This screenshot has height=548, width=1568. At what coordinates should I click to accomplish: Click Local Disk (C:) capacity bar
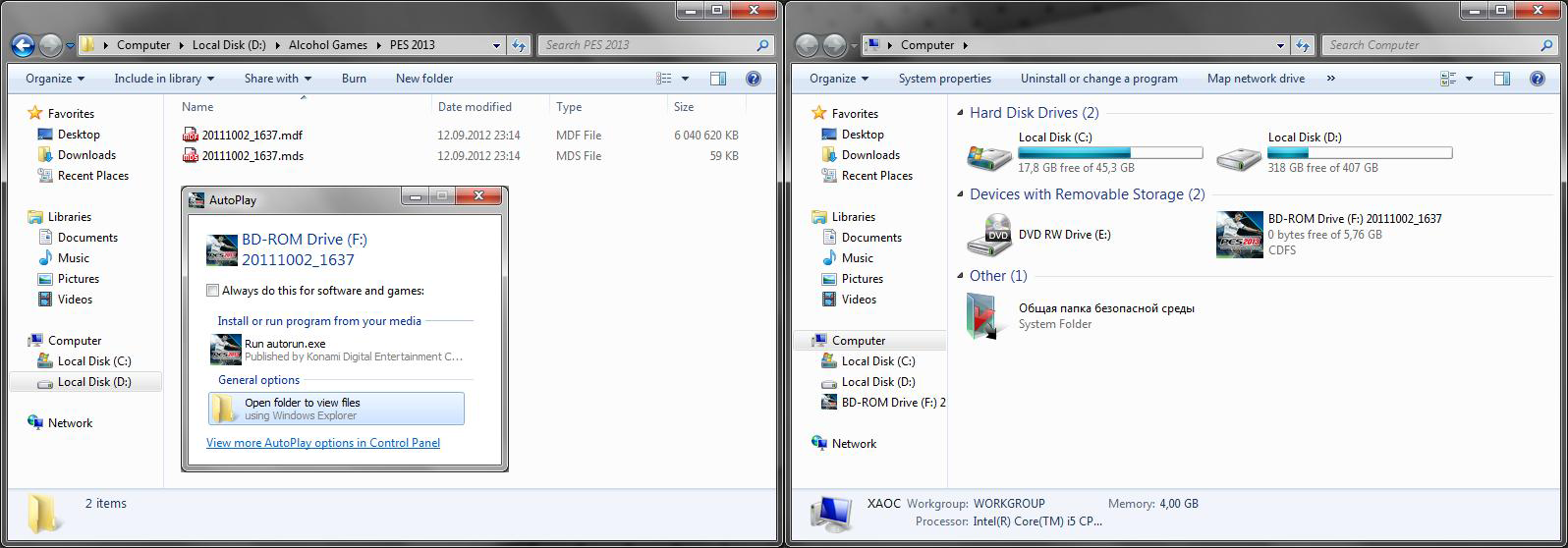[1110, 153]
